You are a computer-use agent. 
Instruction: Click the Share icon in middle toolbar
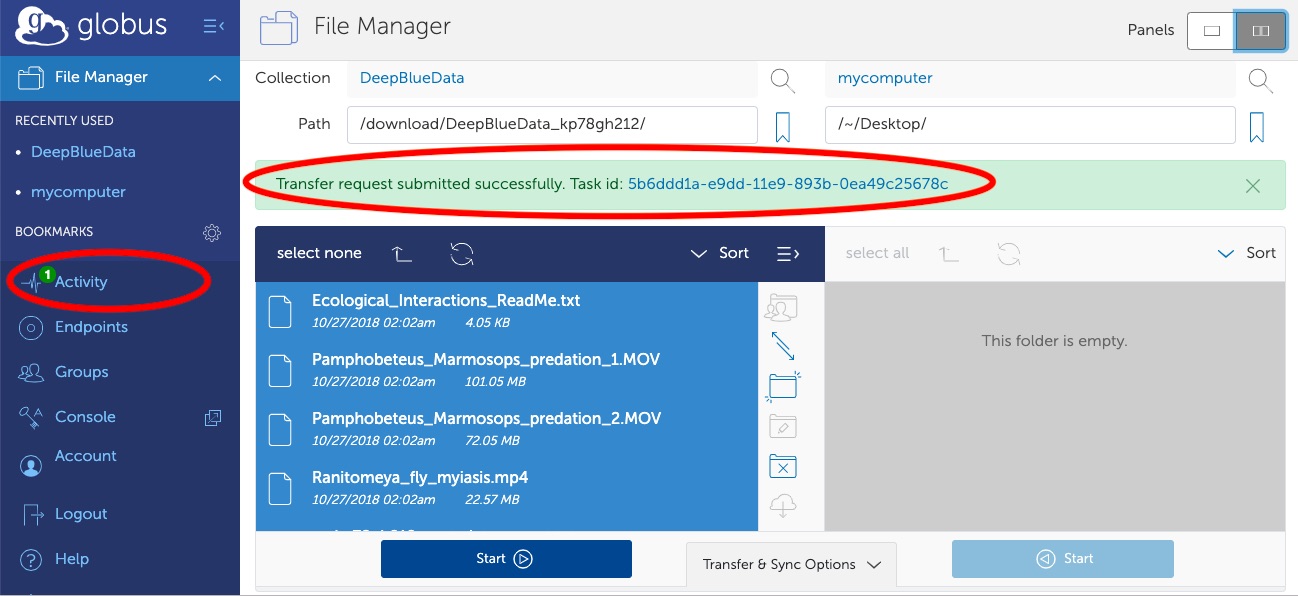tap(783, 307)
